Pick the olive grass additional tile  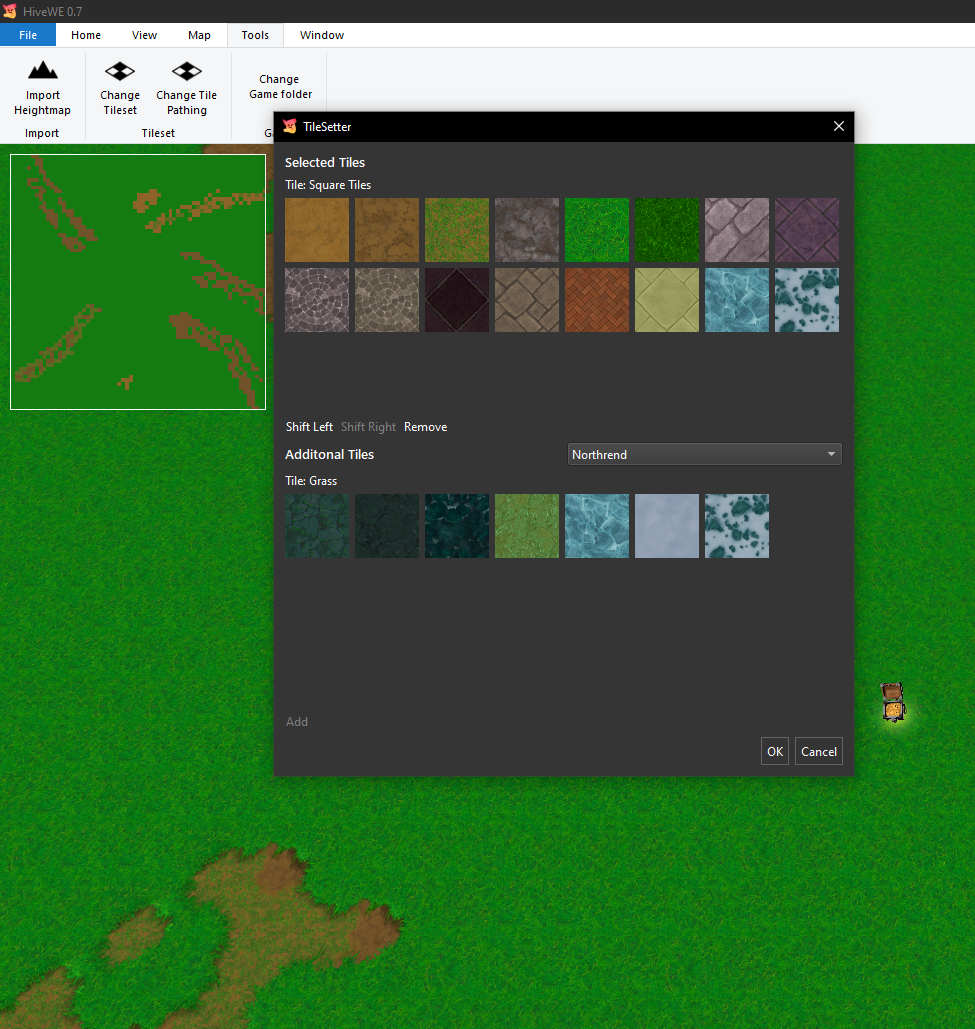point(527,526)
